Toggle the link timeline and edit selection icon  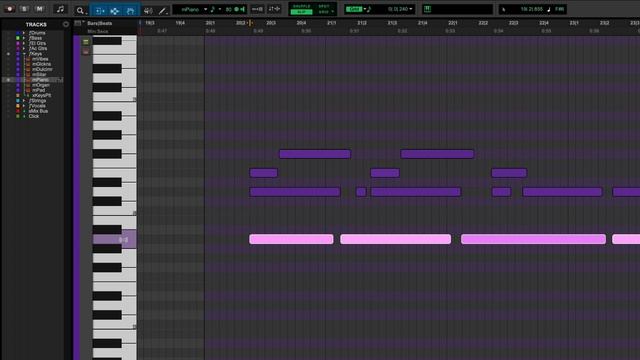(x=257, y=9)
